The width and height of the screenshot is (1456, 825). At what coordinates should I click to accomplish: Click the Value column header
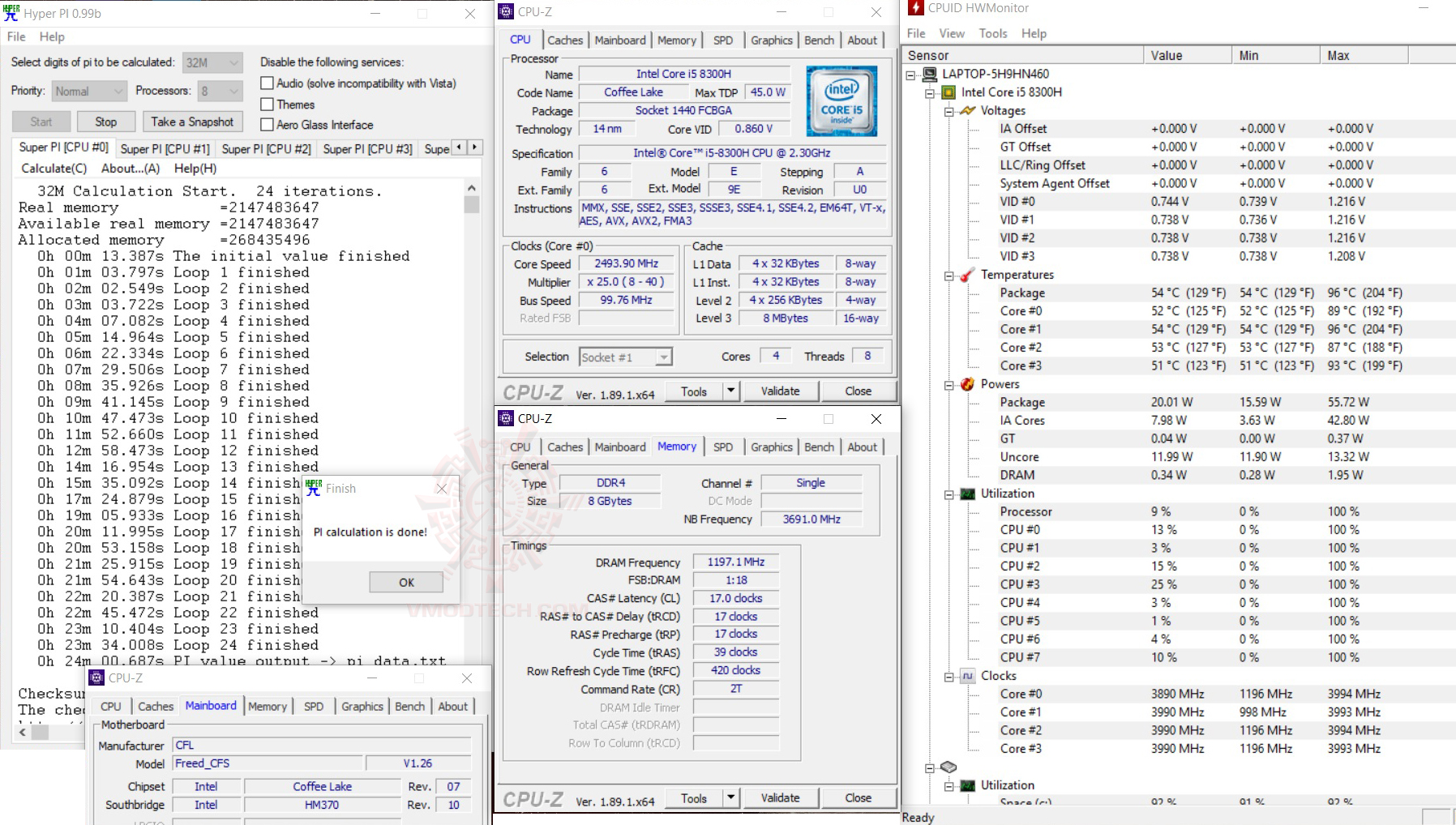pos(1188,55)
